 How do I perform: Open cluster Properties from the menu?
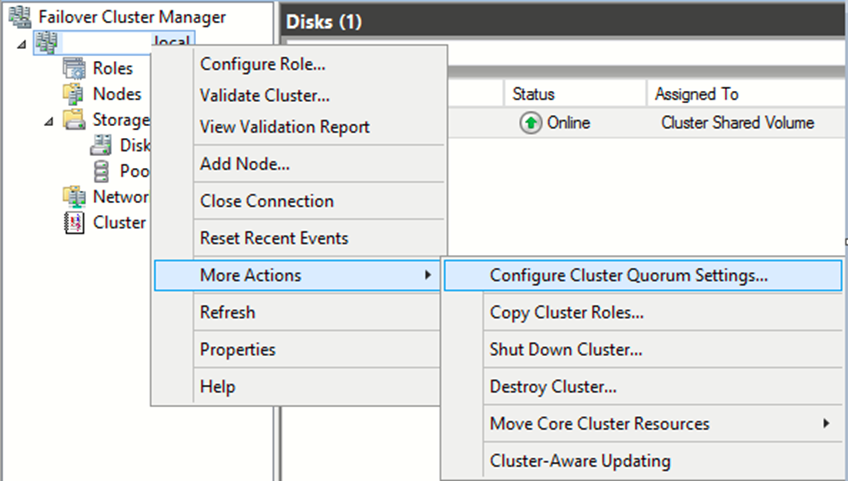pos(237,350)
